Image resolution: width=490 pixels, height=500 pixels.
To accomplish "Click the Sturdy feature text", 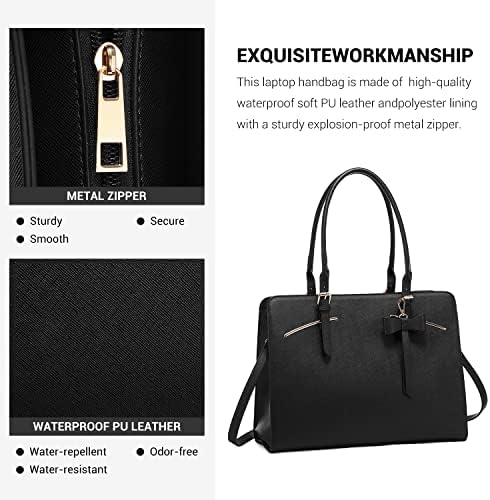I will (x=46, y=221).
